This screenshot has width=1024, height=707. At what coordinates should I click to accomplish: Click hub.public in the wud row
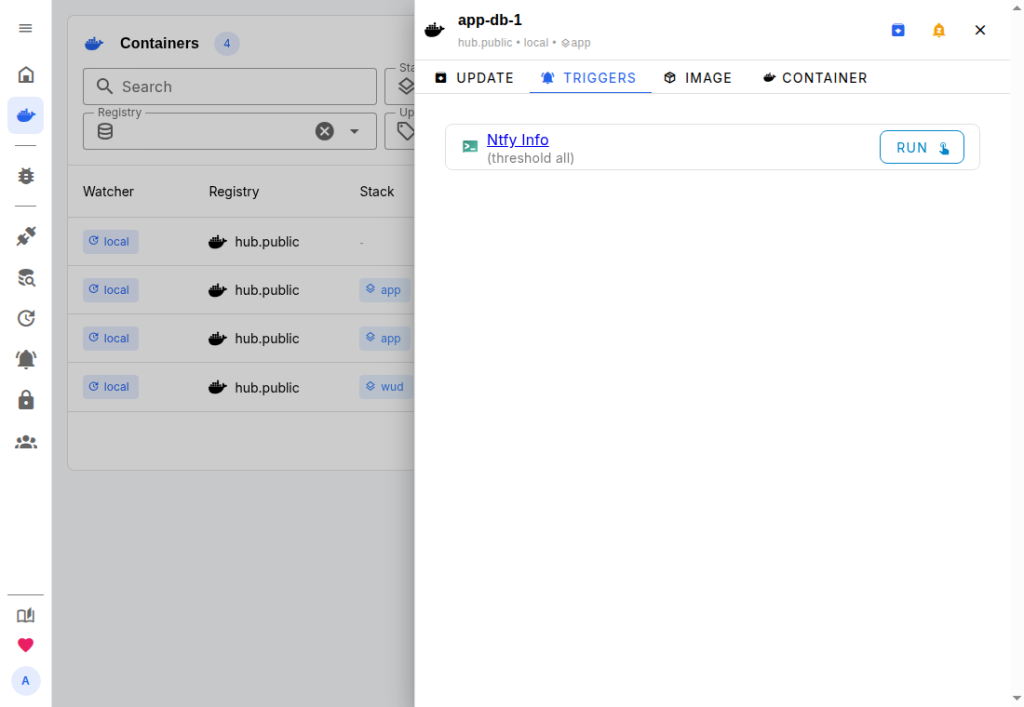point(267,387)
